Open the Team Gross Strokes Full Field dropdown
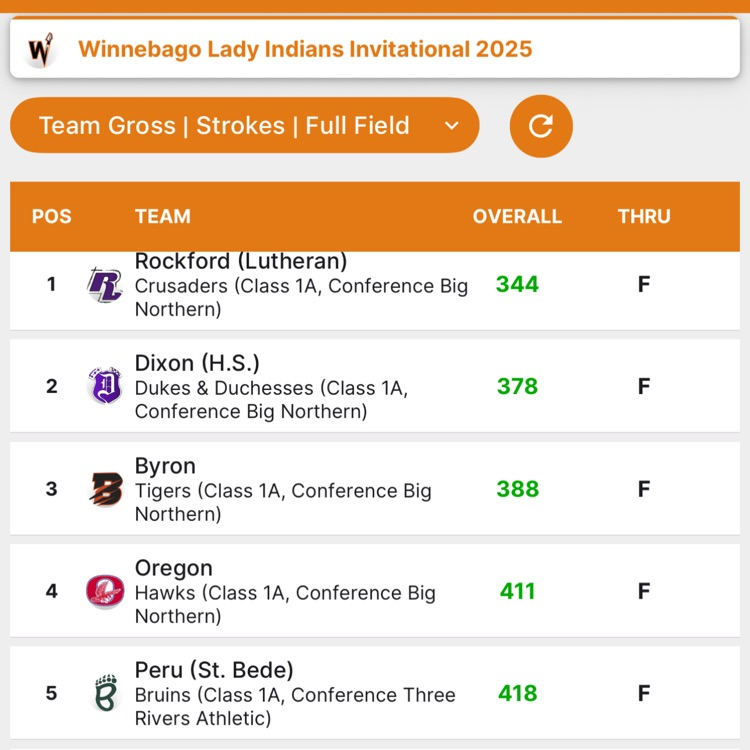 [244, 126]
